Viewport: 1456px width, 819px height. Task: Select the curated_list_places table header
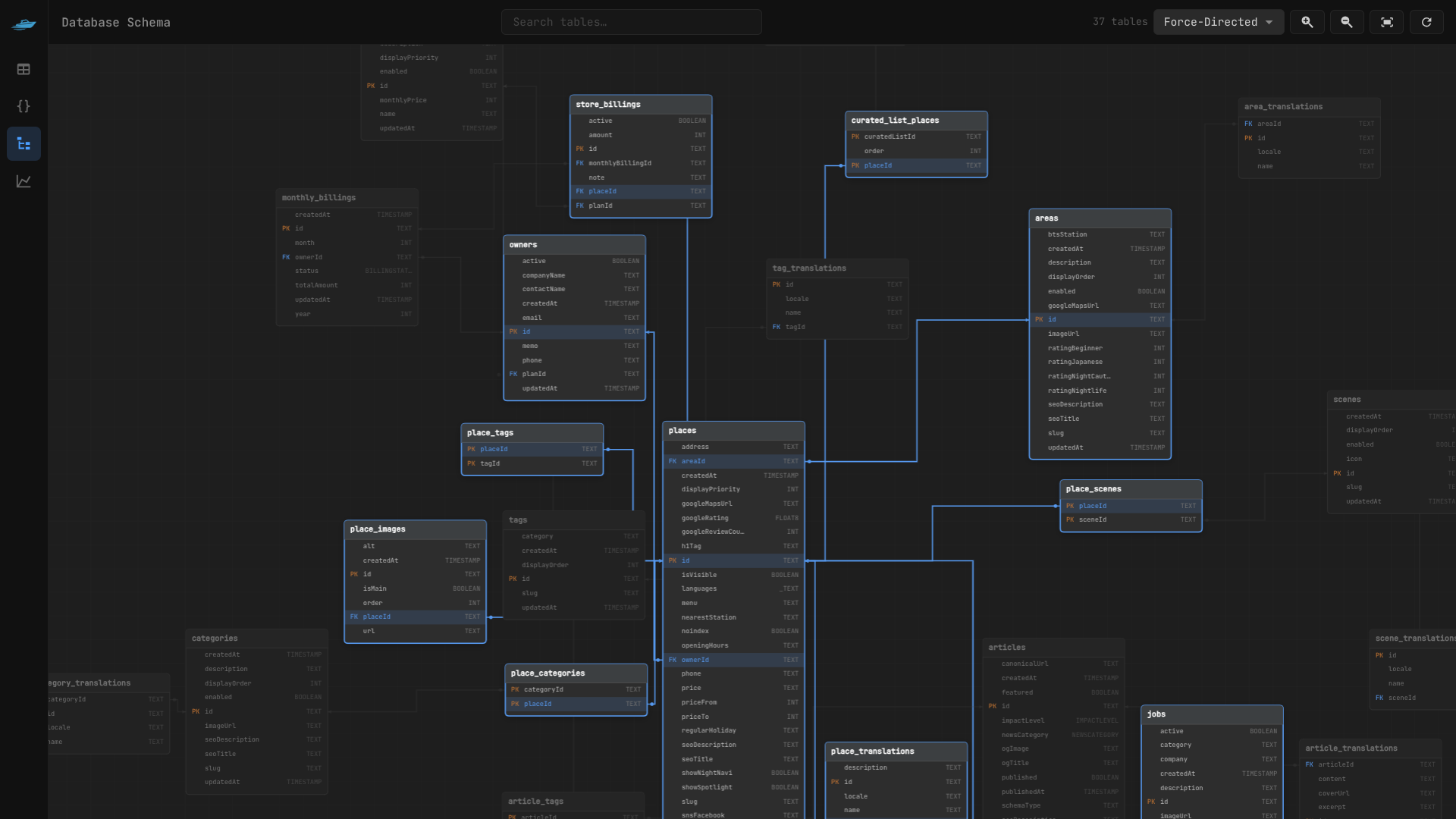point(916,121)
